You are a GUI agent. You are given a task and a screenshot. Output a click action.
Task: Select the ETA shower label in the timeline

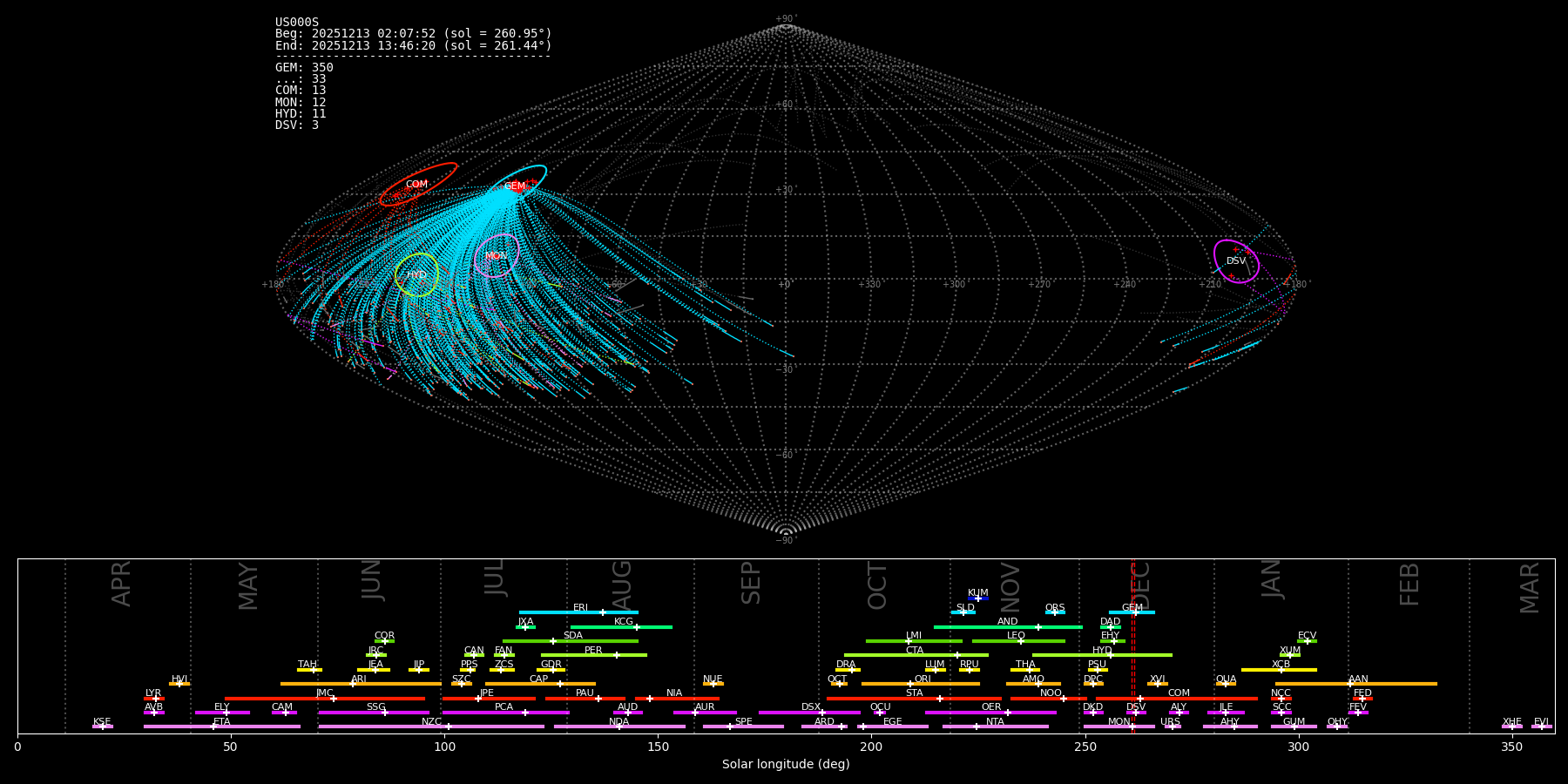(222, 722)
